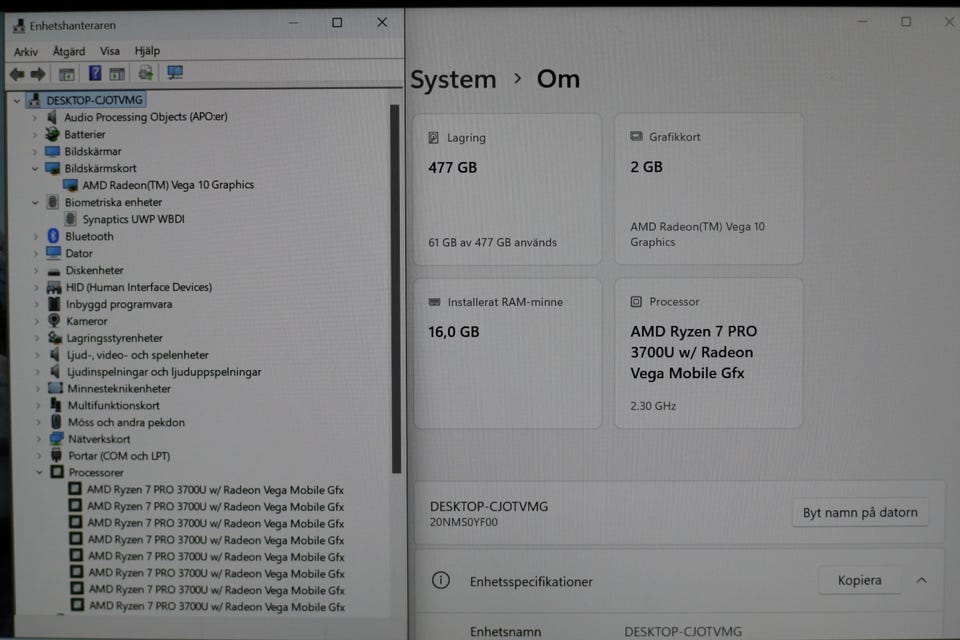Click the 20NMS0YF00 model text
This screenshot has width=960, height=640.
(x=463, y=522)
